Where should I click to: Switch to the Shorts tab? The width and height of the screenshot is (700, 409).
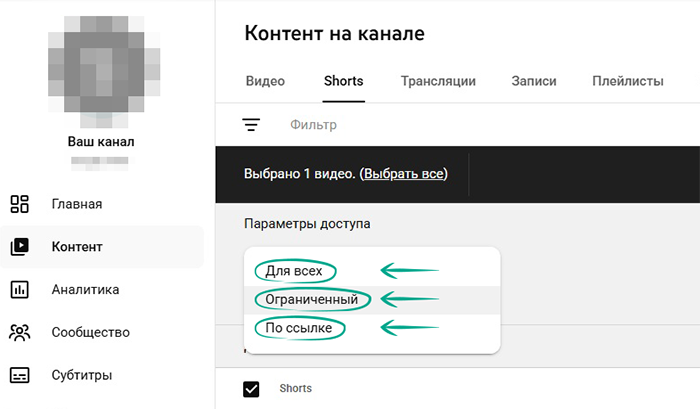343,82
